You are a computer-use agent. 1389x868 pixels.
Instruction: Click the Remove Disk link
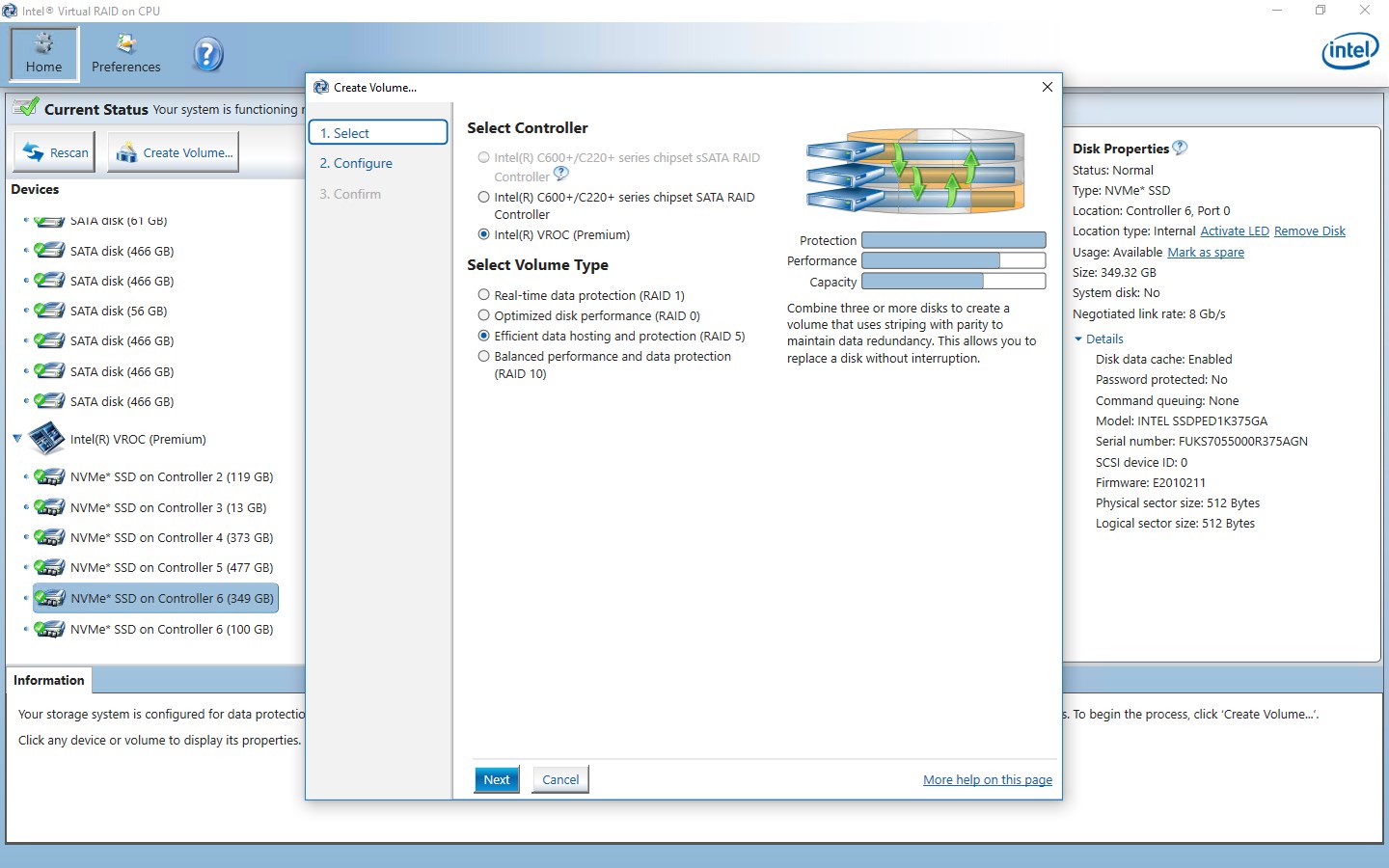(1310, 231)
